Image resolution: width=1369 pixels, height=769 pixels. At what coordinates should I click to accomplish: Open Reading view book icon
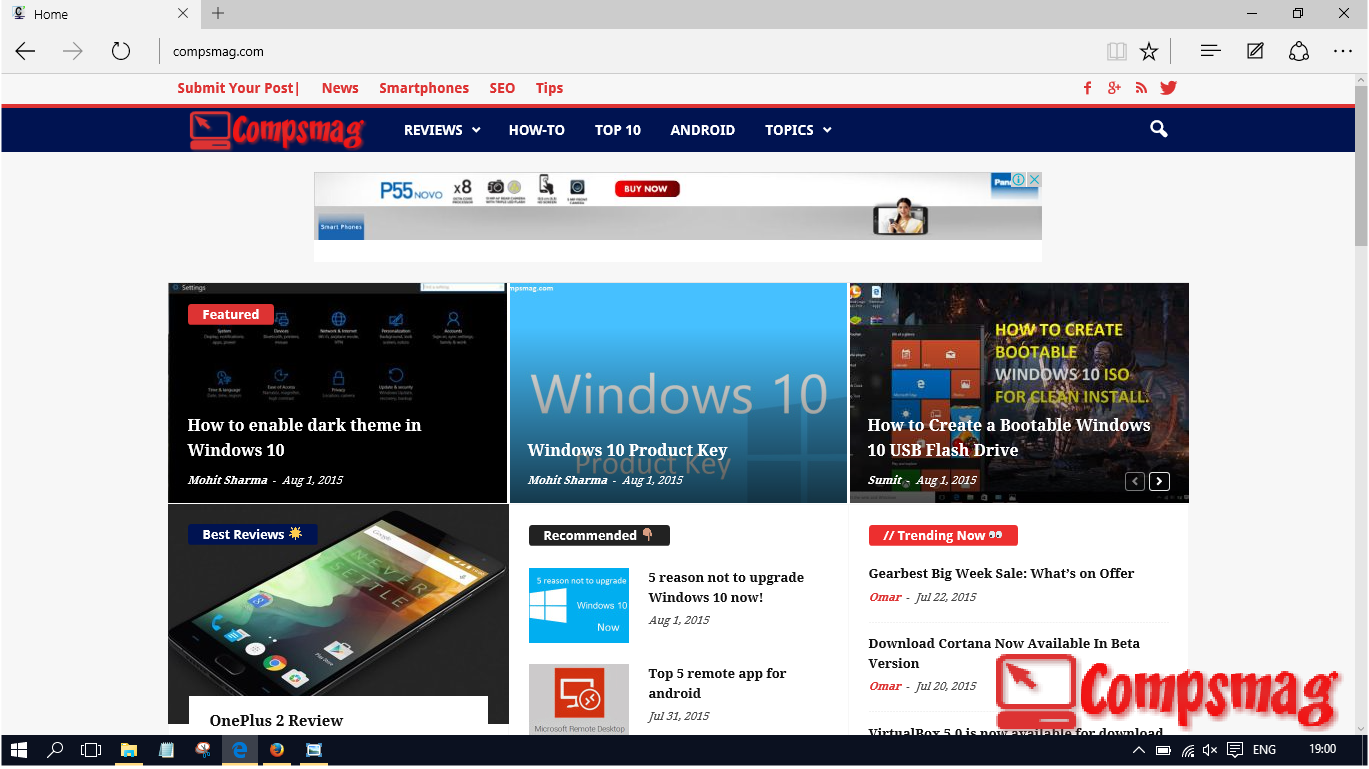point(1117,51)
